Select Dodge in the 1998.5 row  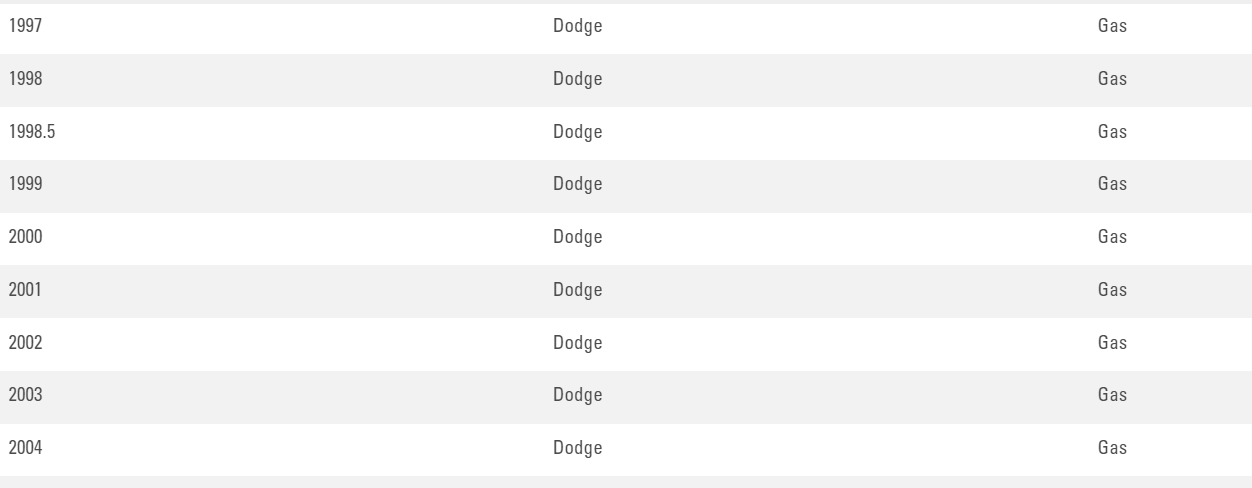click(578, 133)
